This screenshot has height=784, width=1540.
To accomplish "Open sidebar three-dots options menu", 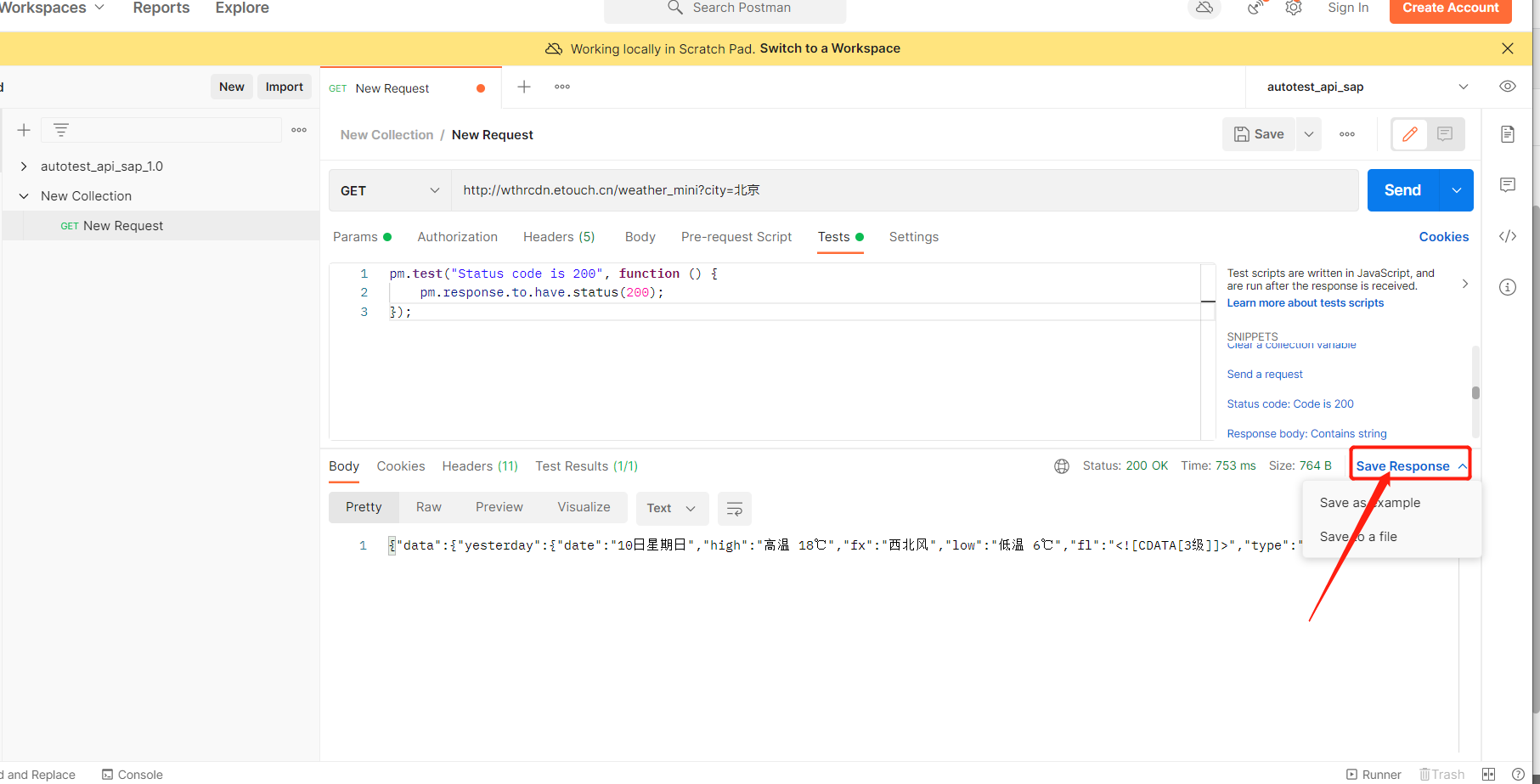I will pyautogui.click(x=299, y=130).
